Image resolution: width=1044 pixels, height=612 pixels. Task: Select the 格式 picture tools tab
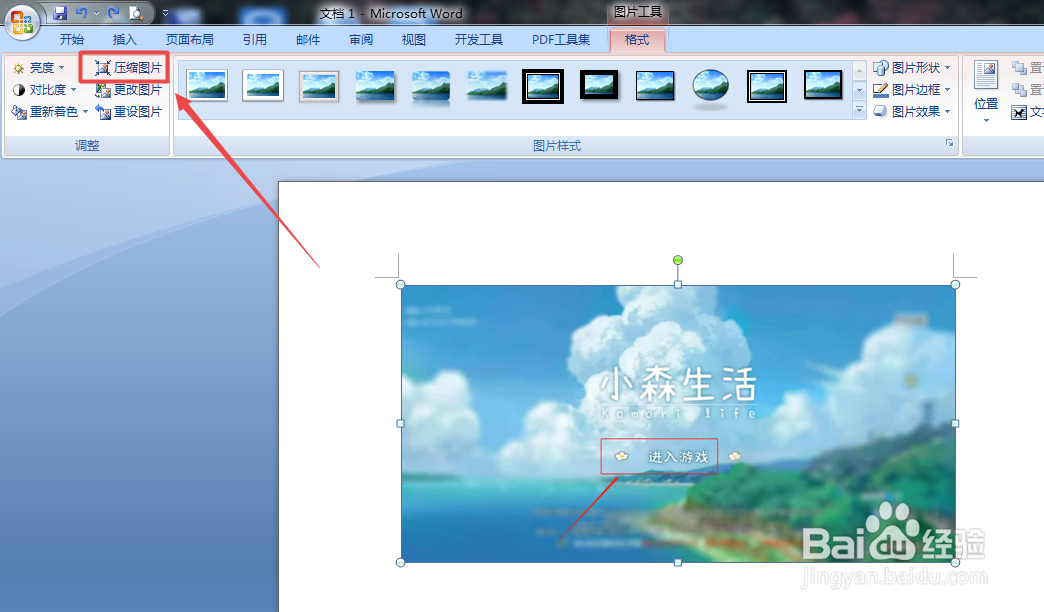click(637, 40)
